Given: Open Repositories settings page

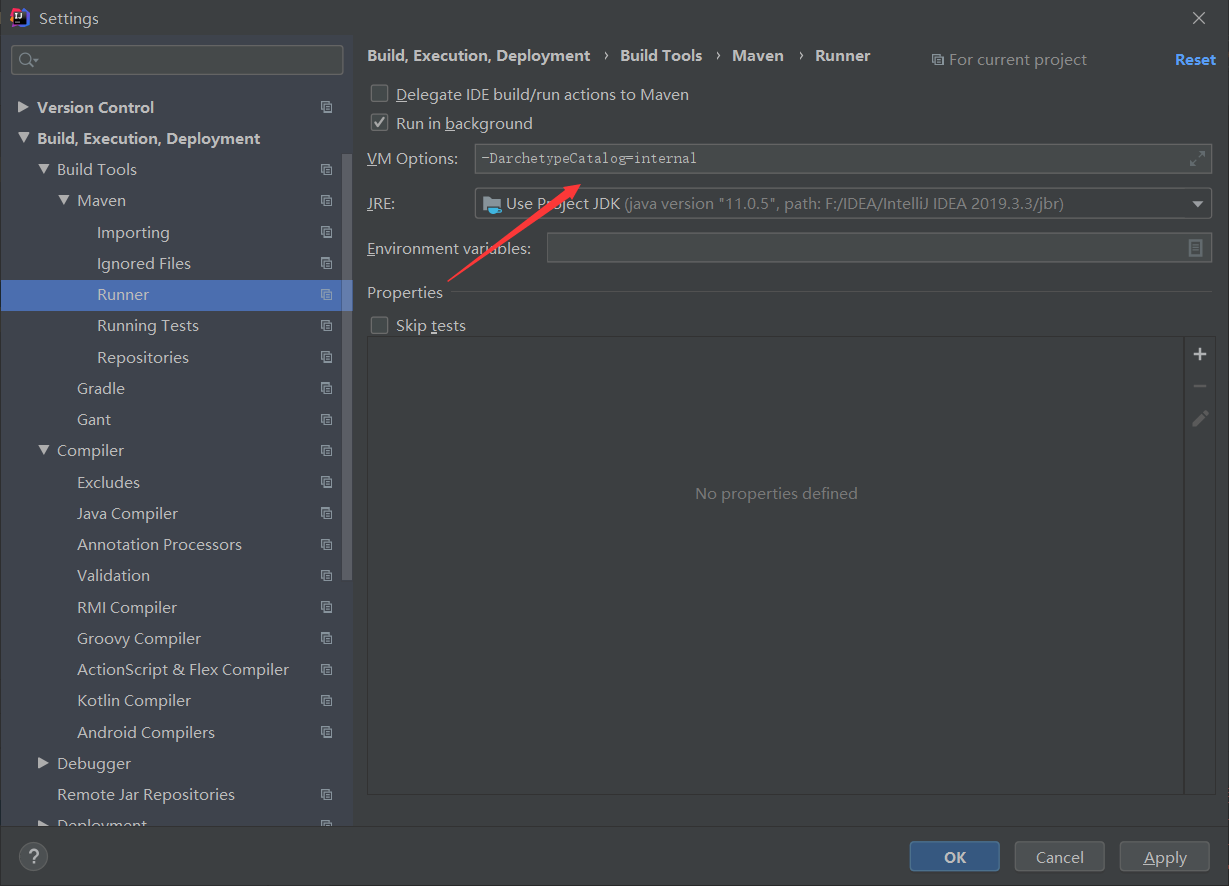Looking at the screenshot, I should (x=143, y=357).
